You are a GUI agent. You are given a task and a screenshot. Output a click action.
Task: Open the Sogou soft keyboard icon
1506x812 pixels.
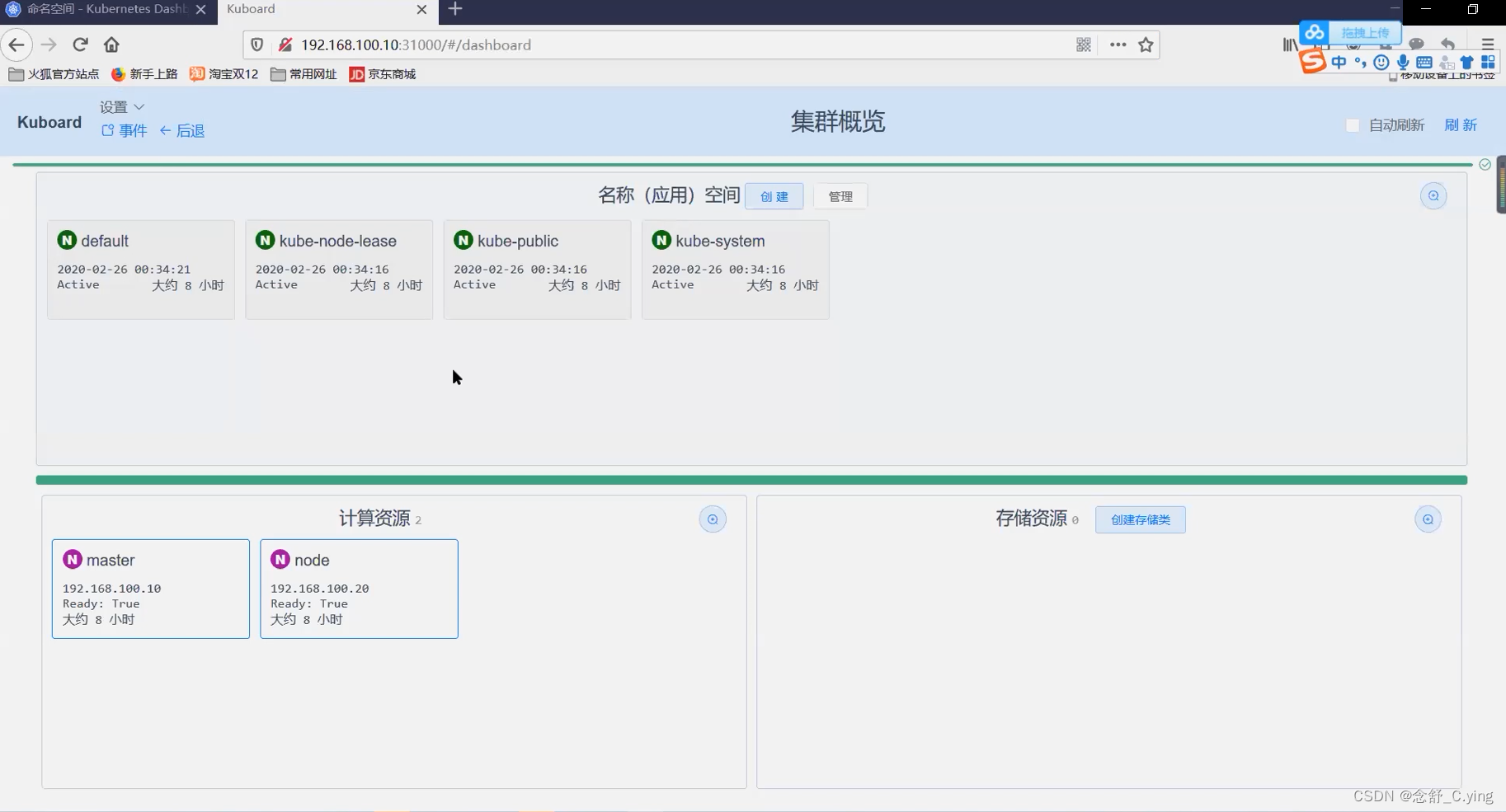[1425, 62]
